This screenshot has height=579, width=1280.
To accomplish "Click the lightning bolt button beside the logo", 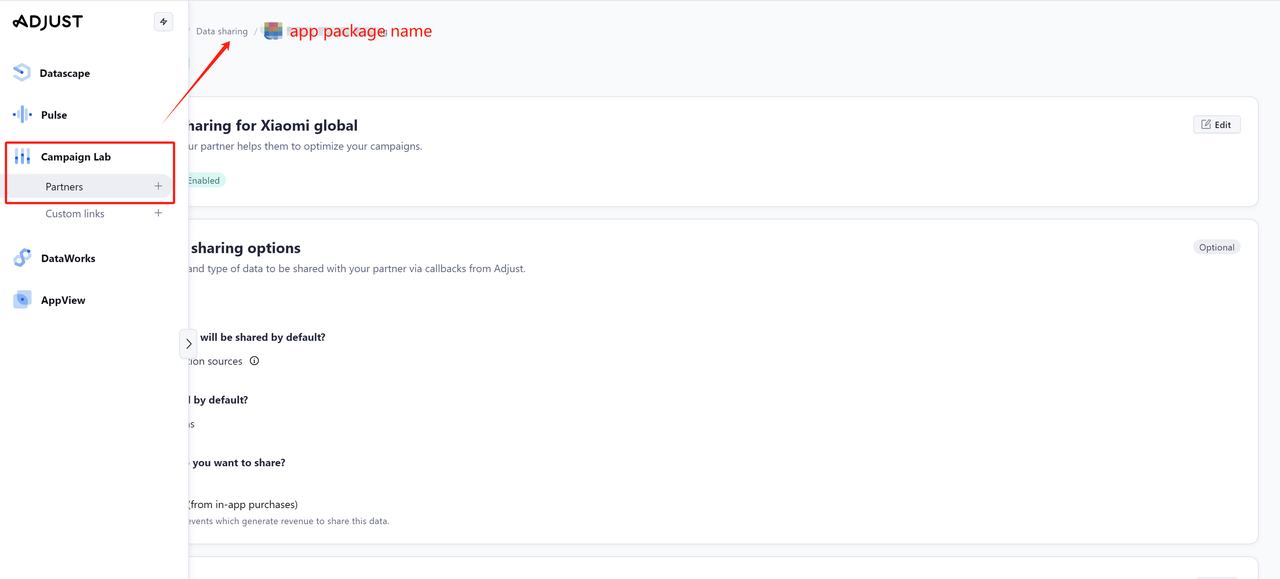I will tap(163, 22).
